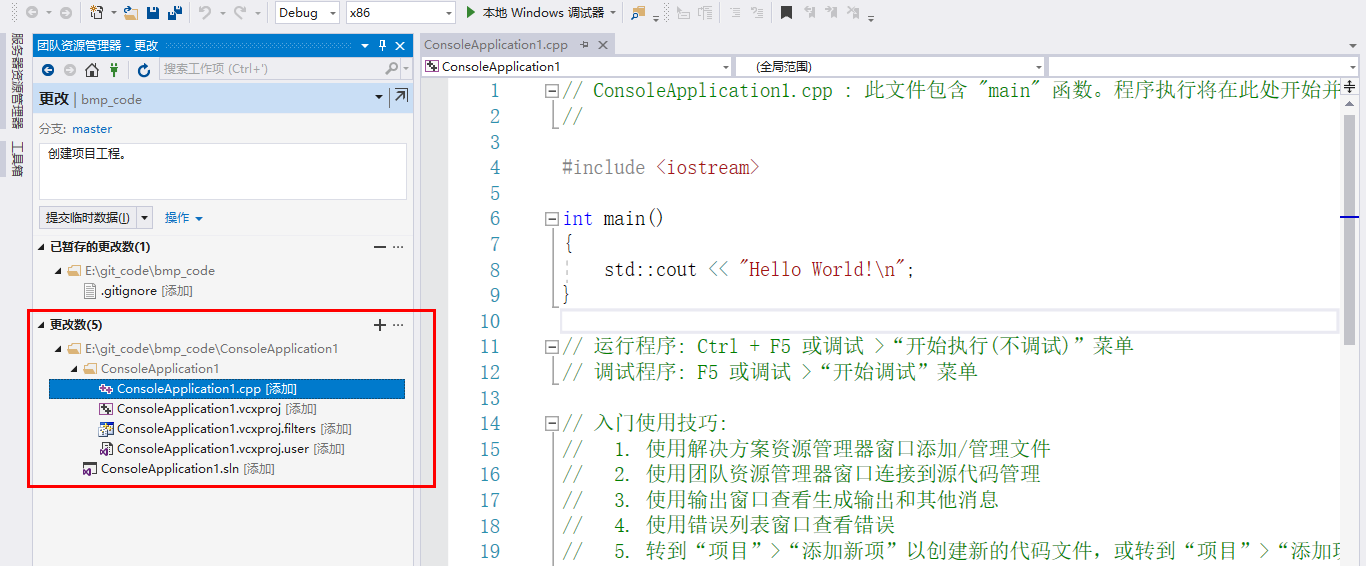Collapse the ConsoleApplication1 subfolder node

pos(75,369)
